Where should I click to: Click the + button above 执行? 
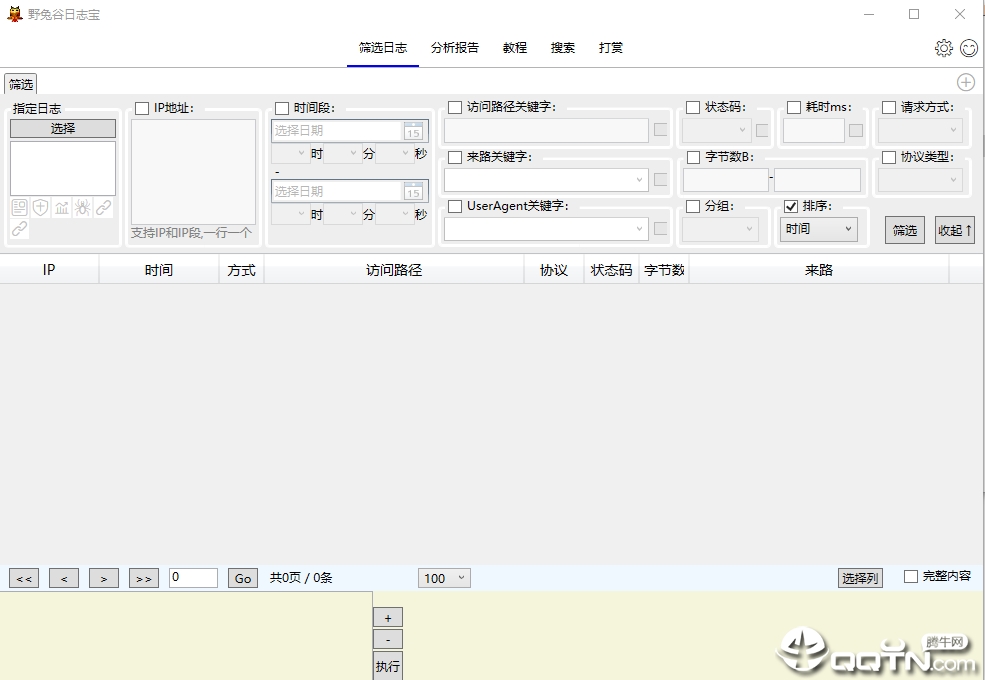388,618
